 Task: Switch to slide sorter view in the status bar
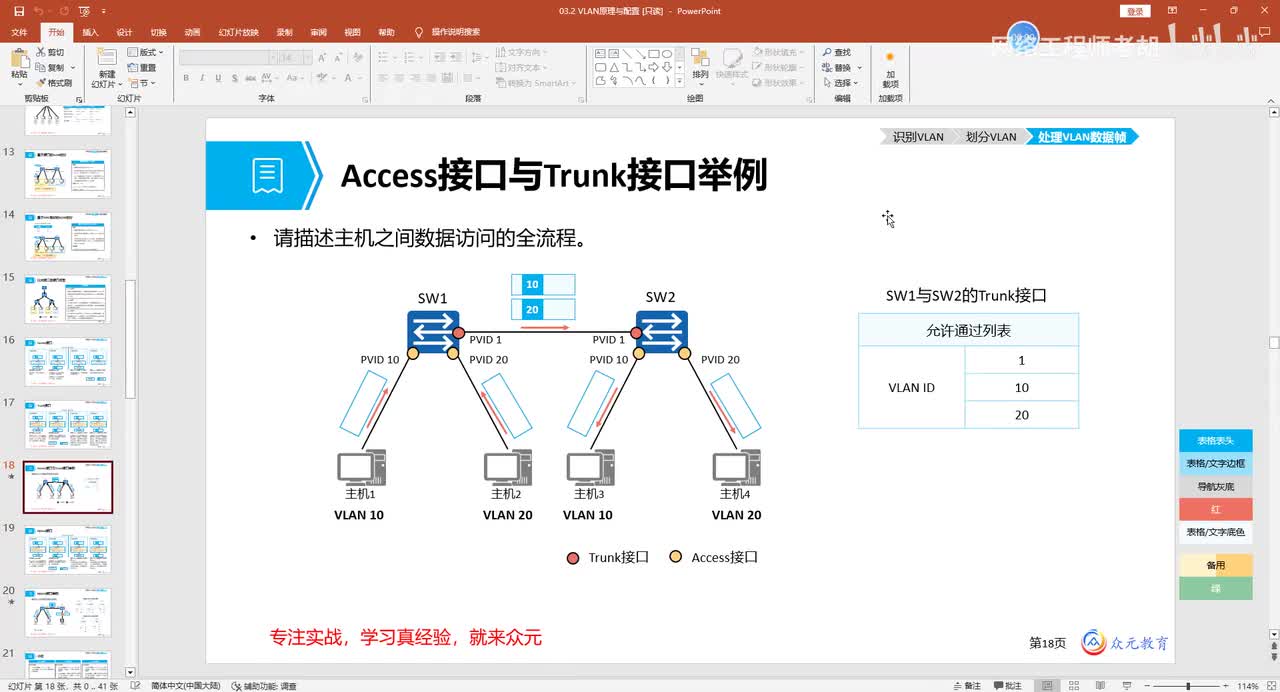coord(1075,686)
